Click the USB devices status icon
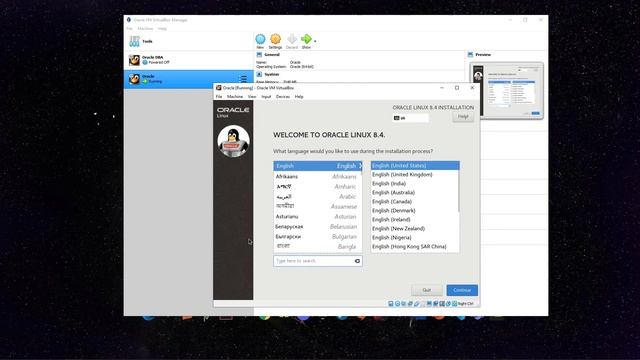The image size is (640, 360). coord(416,304)
